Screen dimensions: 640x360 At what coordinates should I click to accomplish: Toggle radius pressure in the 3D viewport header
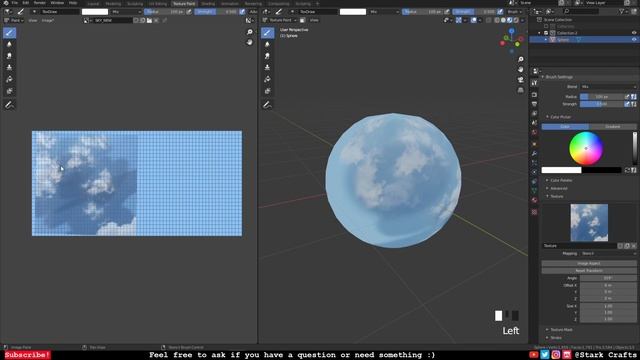(447, 12)
